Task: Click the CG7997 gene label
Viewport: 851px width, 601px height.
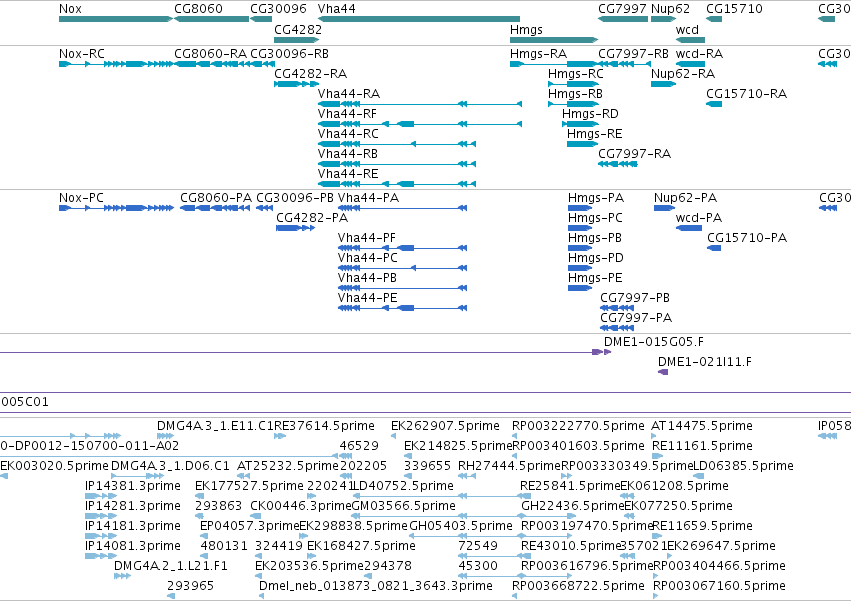Action: (623, 9)
